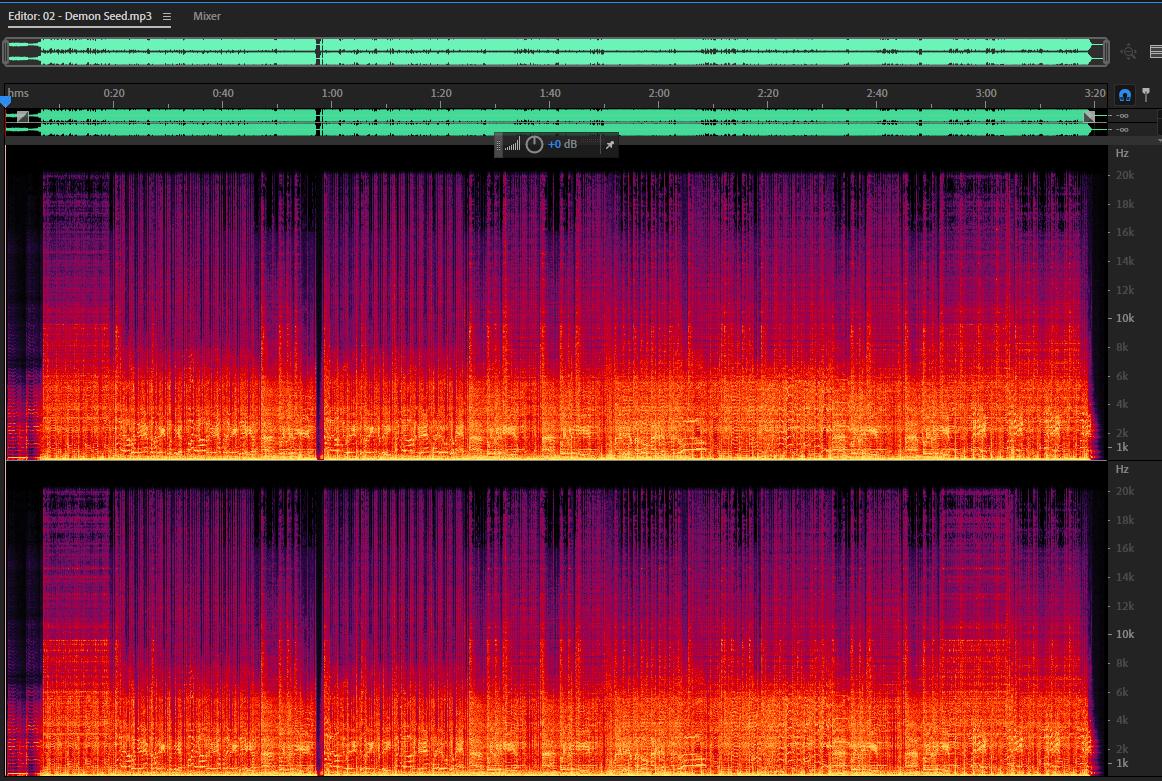Screen dimensions: 1162x781
Task: Click the fade-out handle on the waveform
Action: click(1089, 116)
